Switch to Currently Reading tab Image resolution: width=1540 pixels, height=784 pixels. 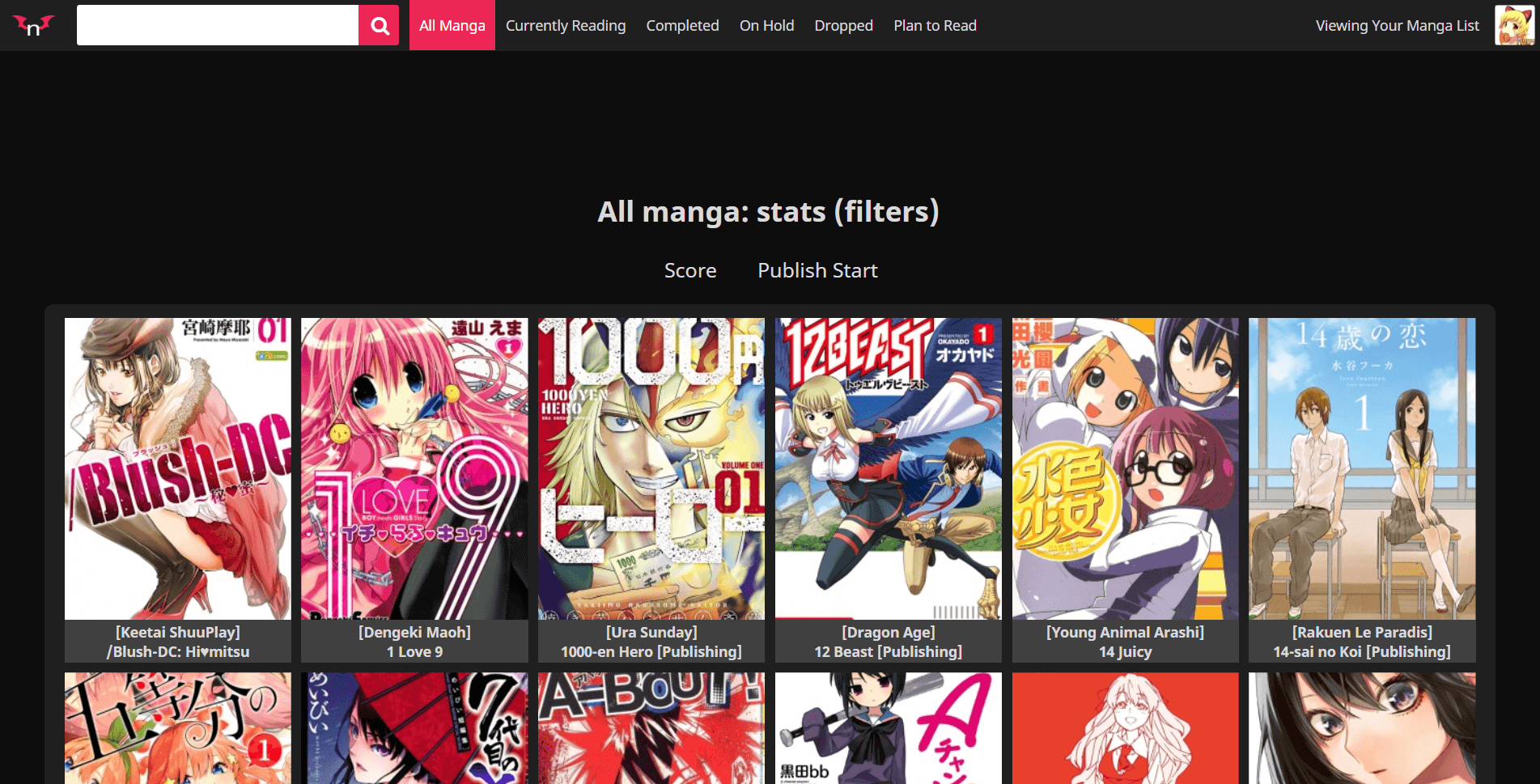pyautogui.click(x=566, y=26)
